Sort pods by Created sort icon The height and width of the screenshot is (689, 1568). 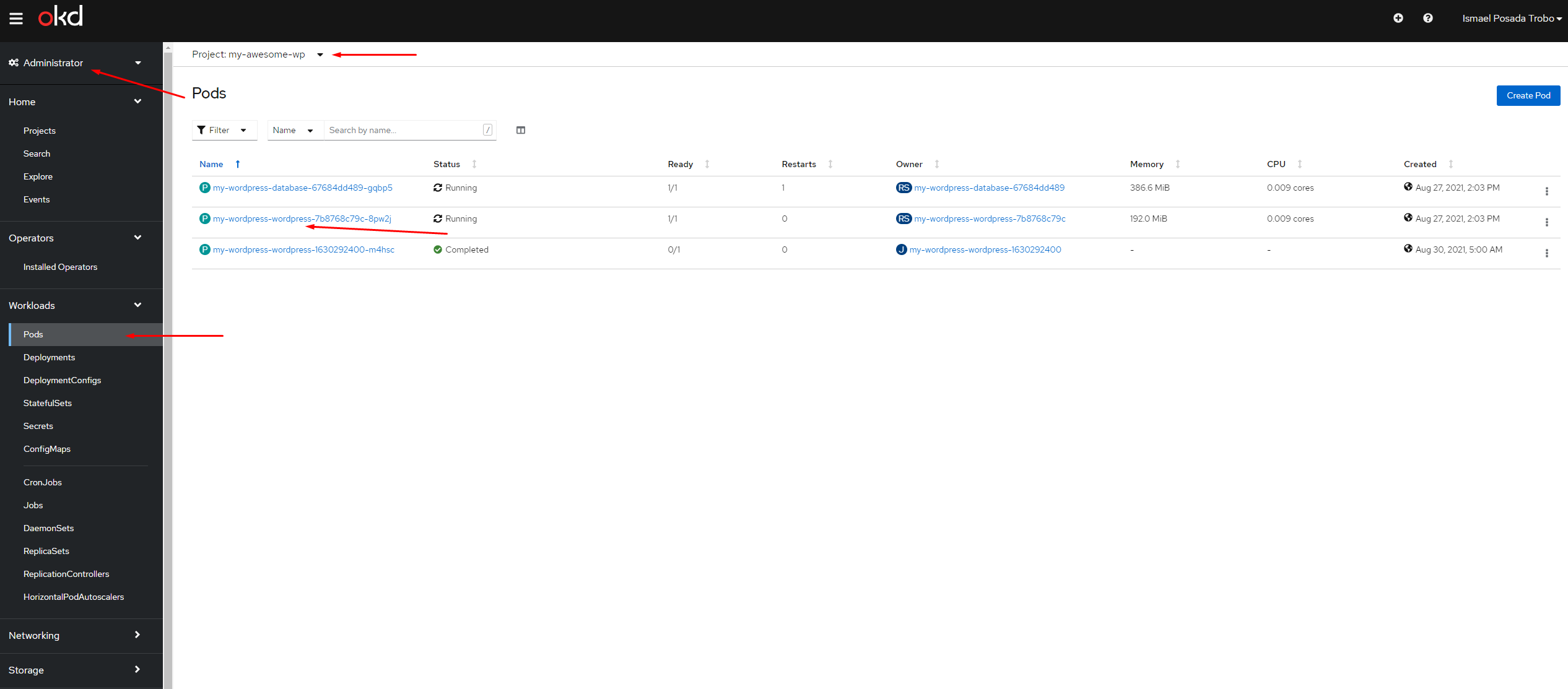(1451, 164)
